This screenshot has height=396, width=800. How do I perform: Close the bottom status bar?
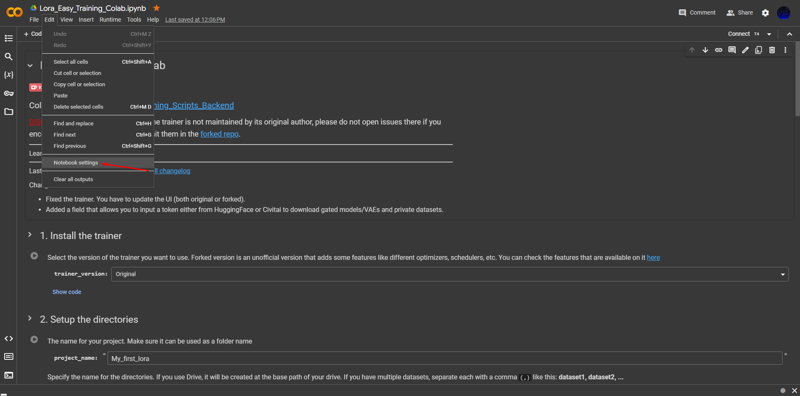click(x=793, y=390)
